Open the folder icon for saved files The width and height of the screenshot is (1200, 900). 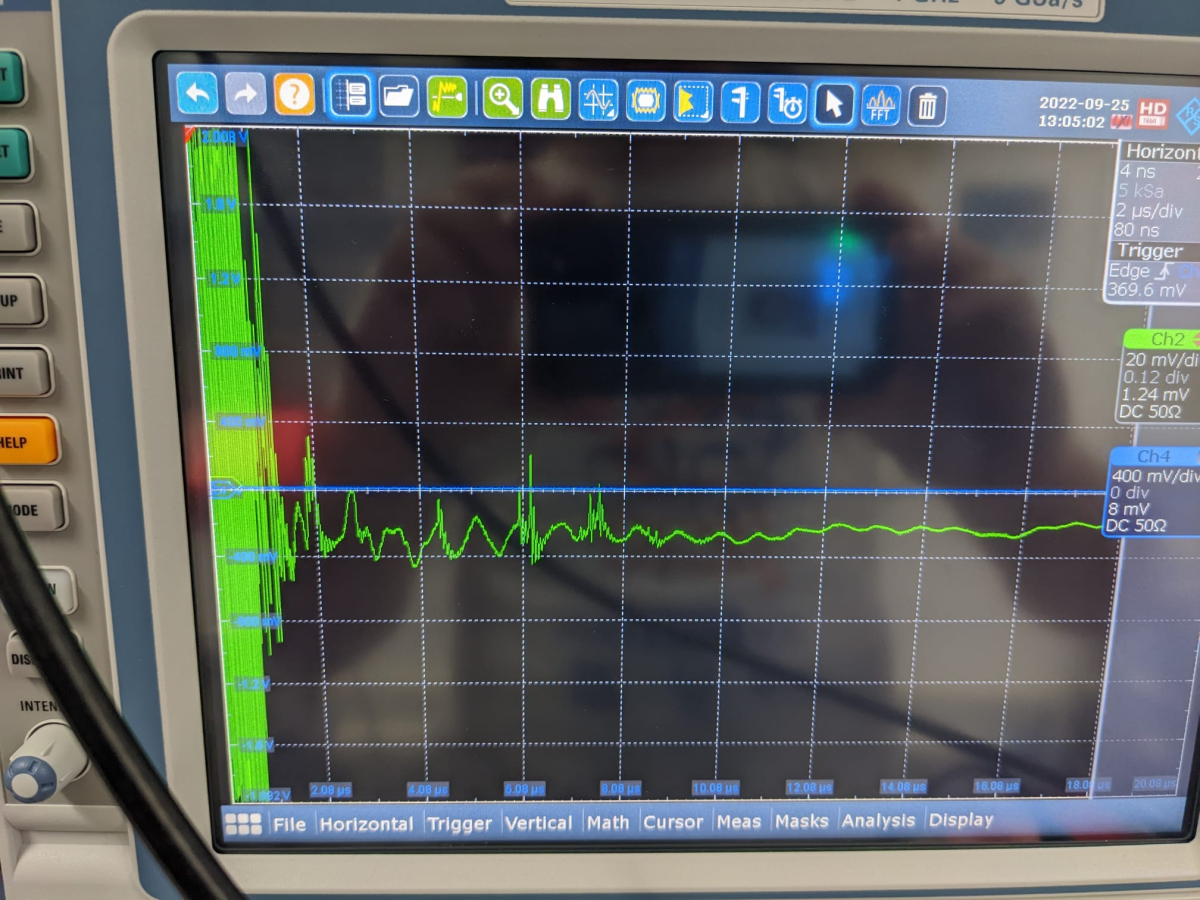tap(399, 97)
